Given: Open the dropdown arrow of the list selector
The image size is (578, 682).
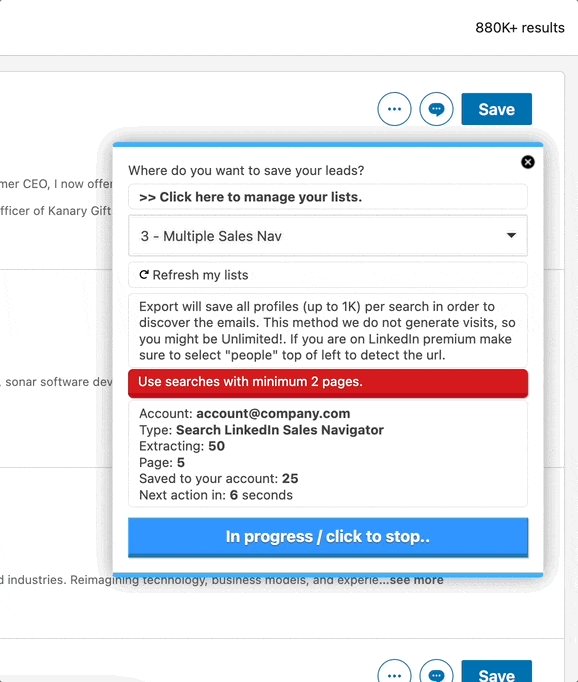Looking at the screenshot, I should click(x=511, y=235).
